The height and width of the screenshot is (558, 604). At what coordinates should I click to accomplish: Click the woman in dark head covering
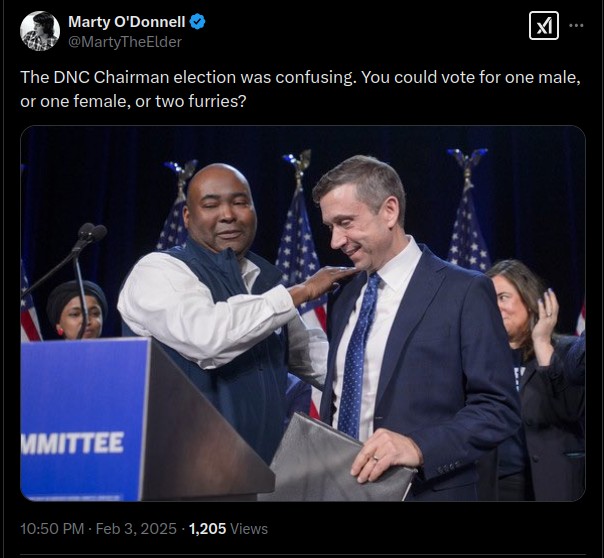[x=76, y=310]
